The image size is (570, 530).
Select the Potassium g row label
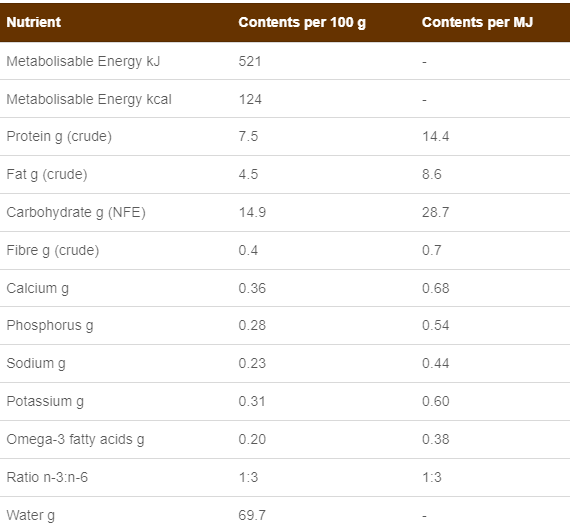tap(45, 401)
